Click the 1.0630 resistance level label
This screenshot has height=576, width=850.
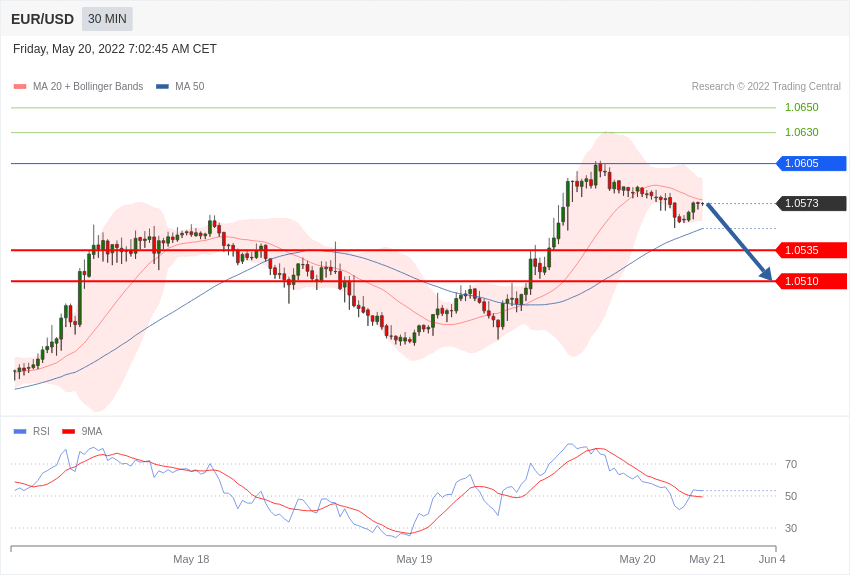click(x=802, y=132)
